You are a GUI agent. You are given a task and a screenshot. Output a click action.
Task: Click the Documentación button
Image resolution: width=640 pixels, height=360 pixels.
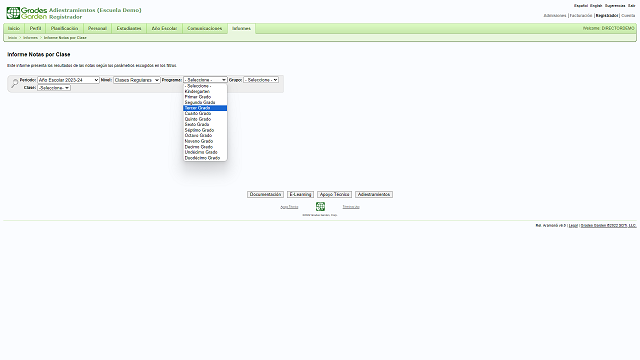(265, 195)
